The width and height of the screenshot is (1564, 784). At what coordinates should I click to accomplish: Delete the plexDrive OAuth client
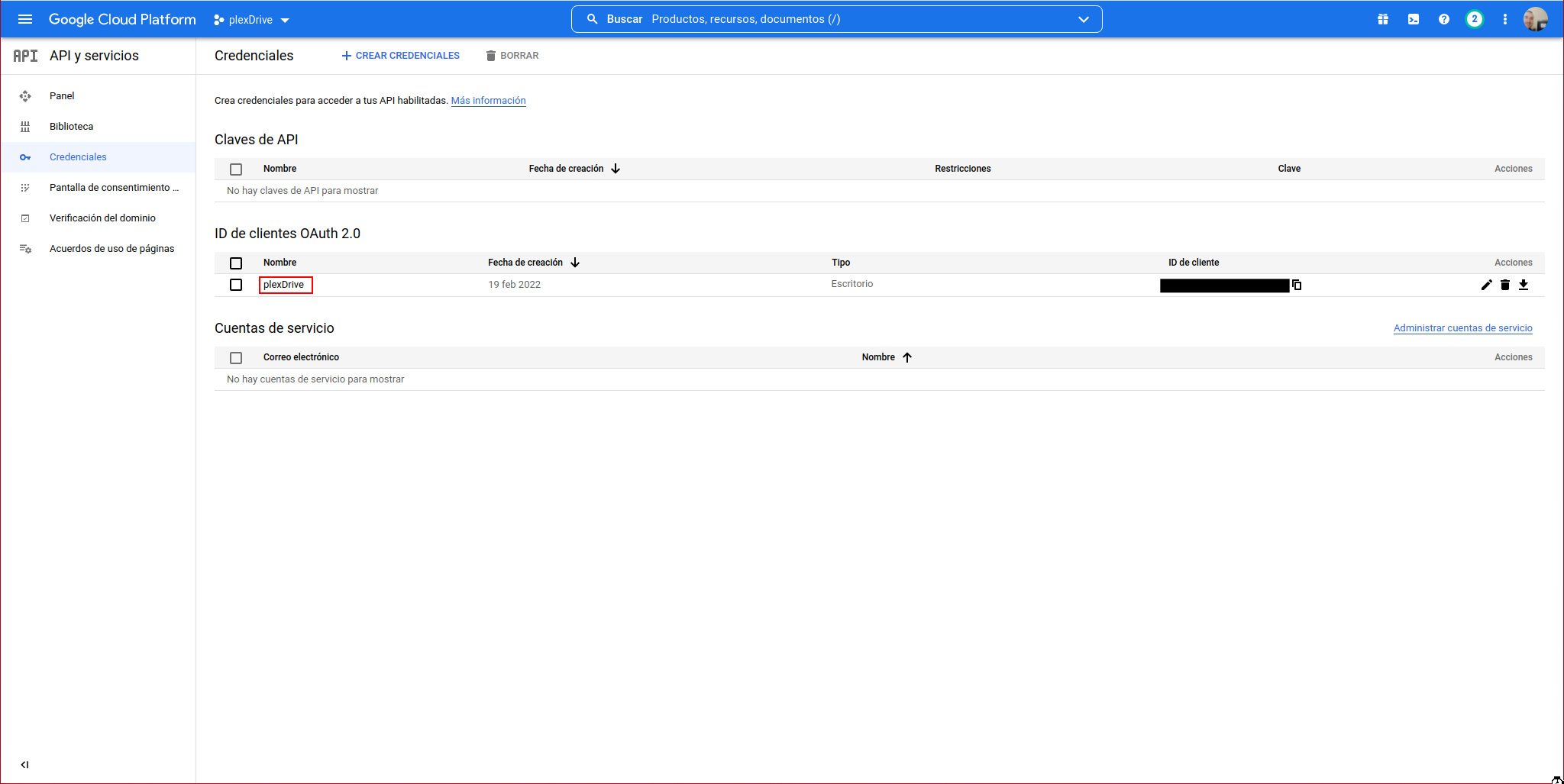pyautogui.click(x=1504, y=285)
